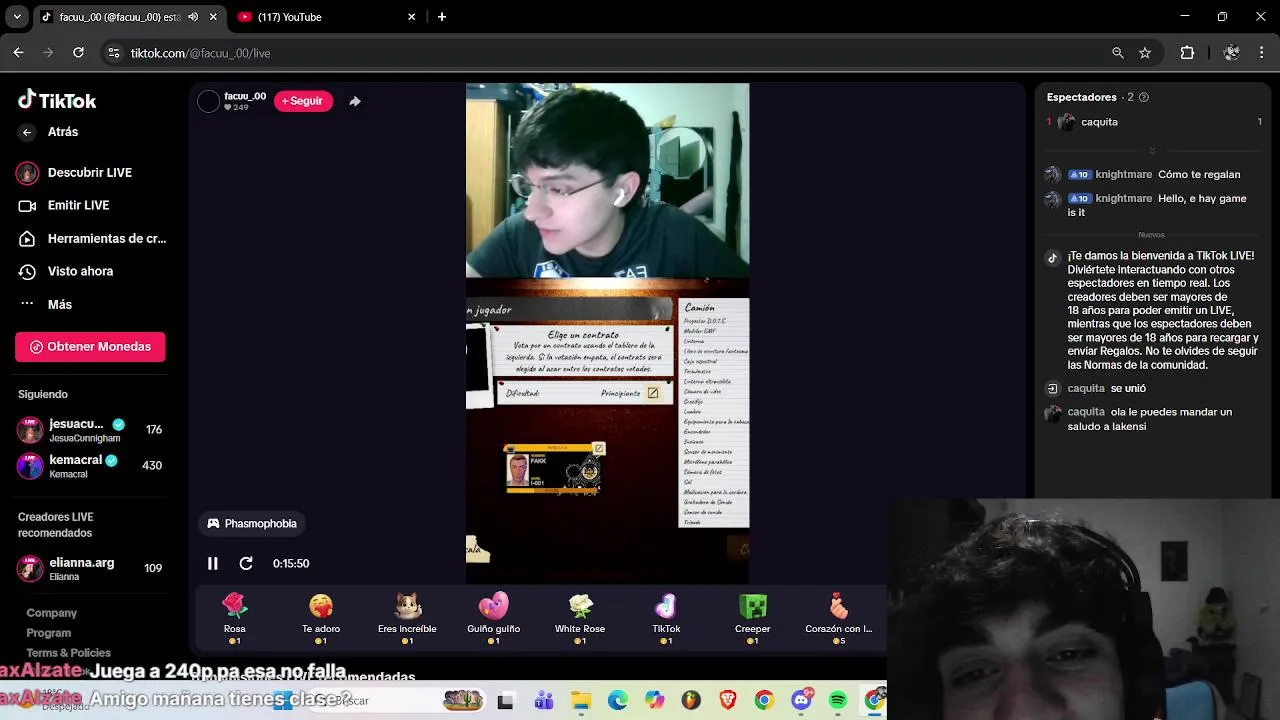The height and width of the screenshot is (720, 1280).
Task: Open the tab search dropdown arrow
Action: pos(17,17)
